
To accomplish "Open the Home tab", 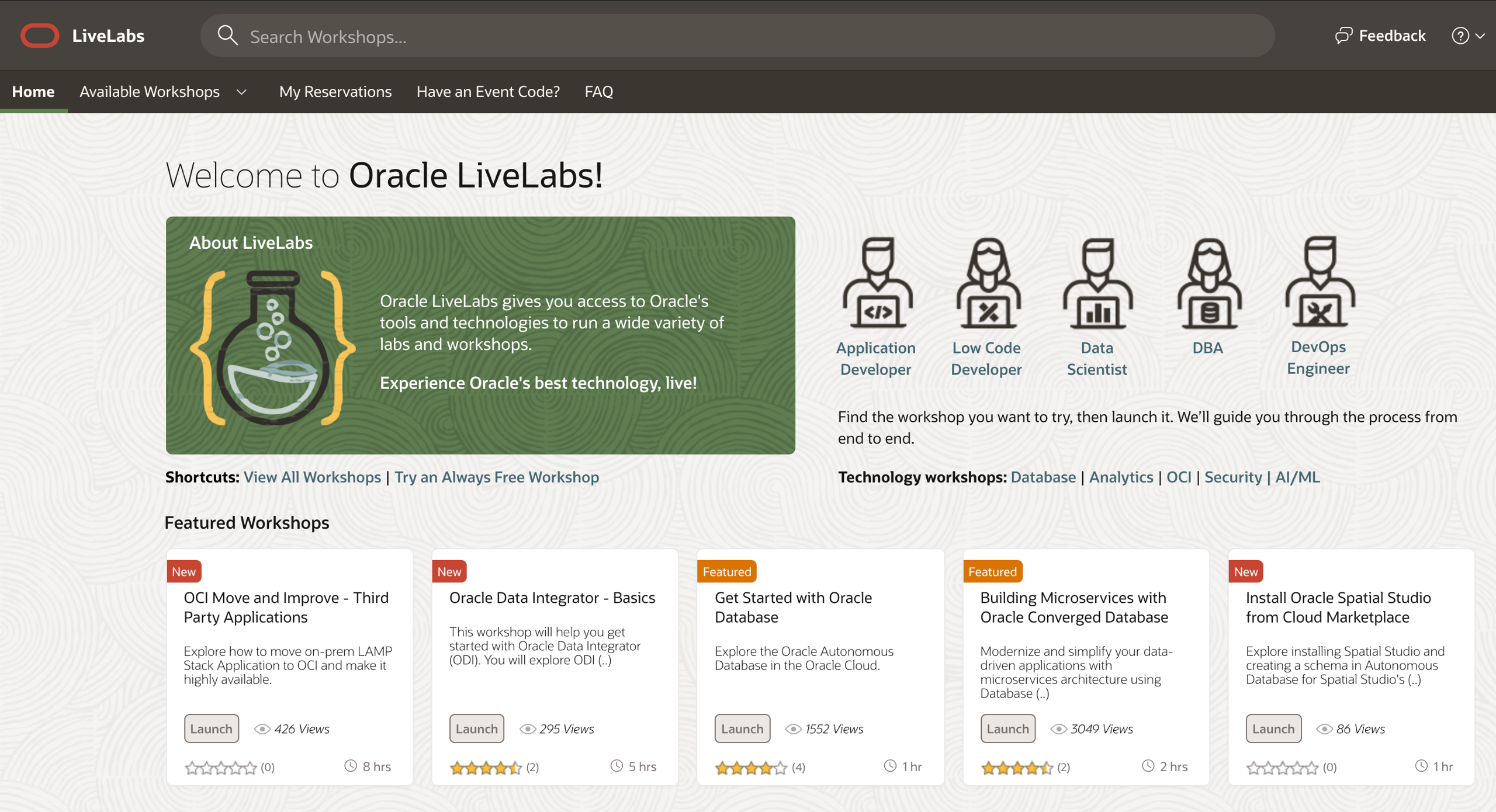I will tap(33, 92).
